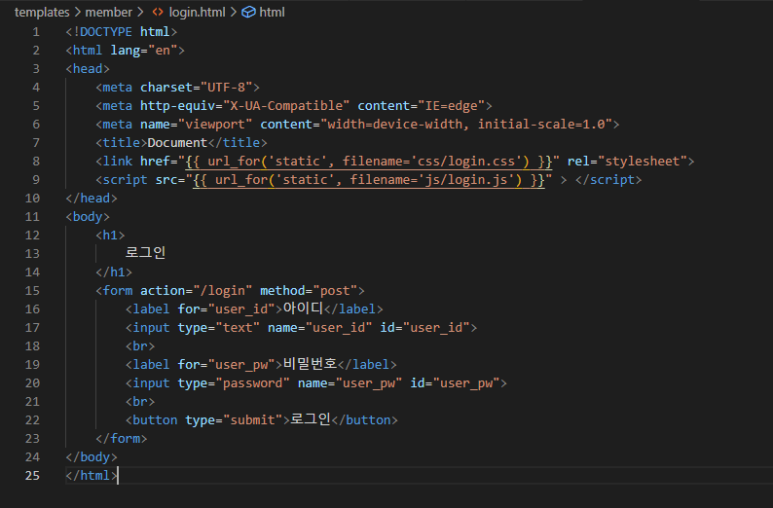Click the "submit" type value
The image size is (773, 508).
coord(252,420)
